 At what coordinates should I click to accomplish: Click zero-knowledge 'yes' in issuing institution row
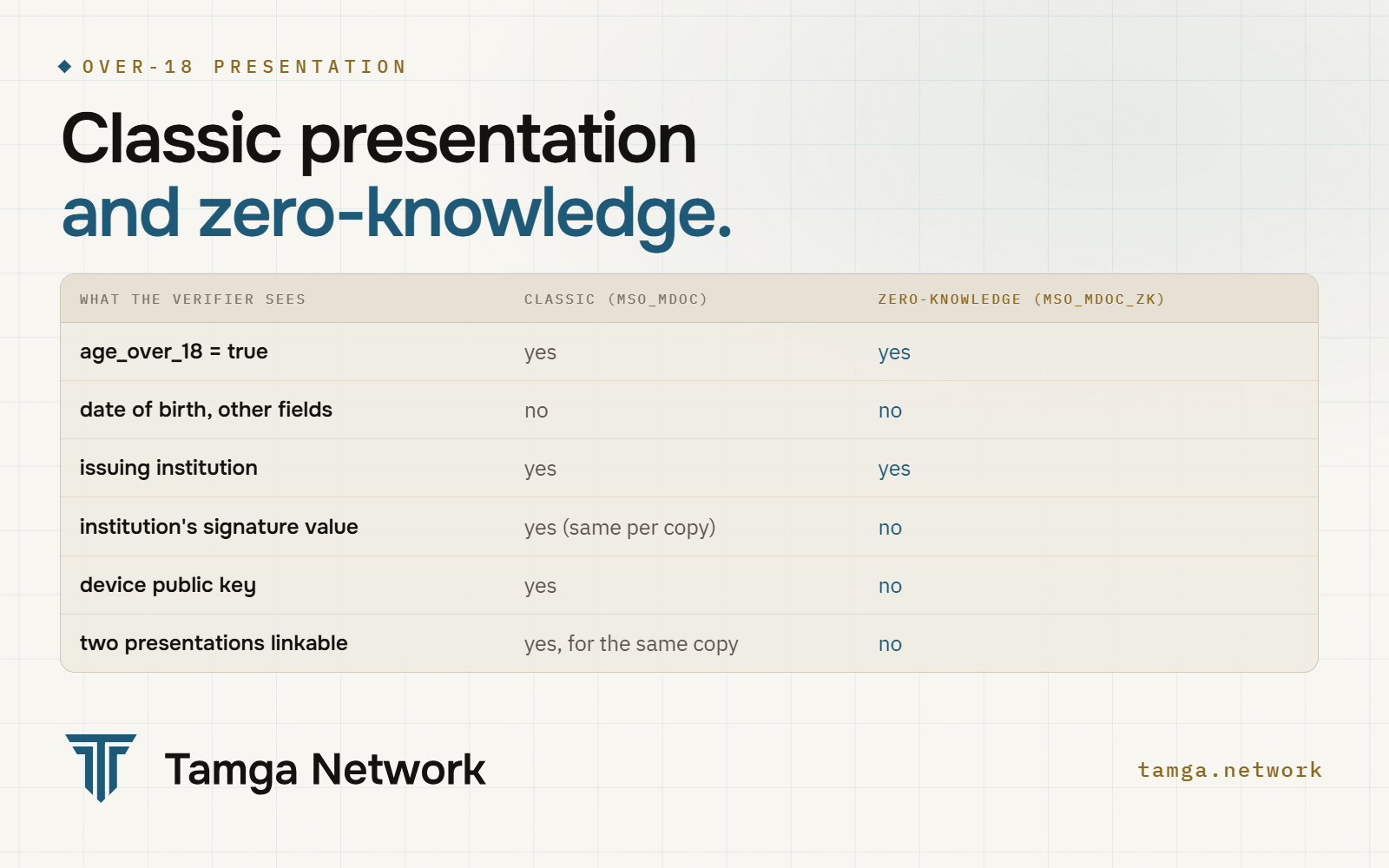[894, 469]
